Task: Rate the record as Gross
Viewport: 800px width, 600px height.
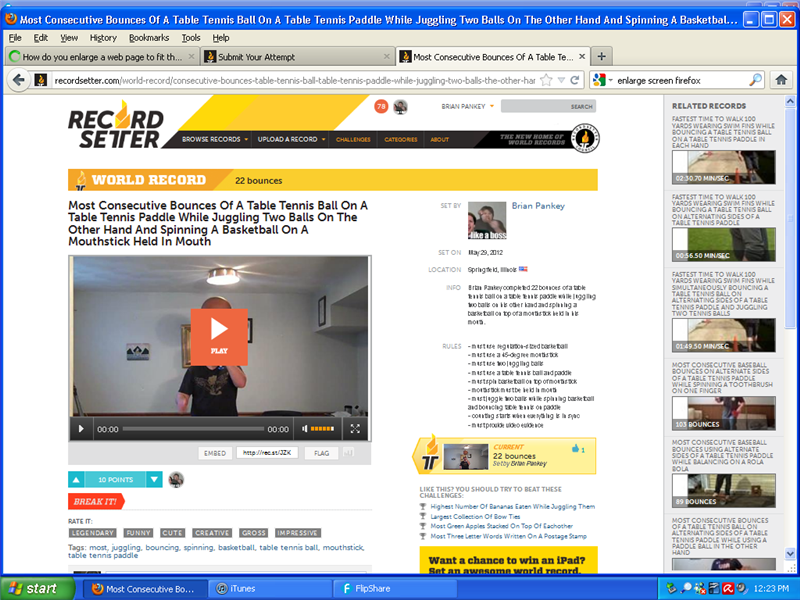Action: pos(254,533)
